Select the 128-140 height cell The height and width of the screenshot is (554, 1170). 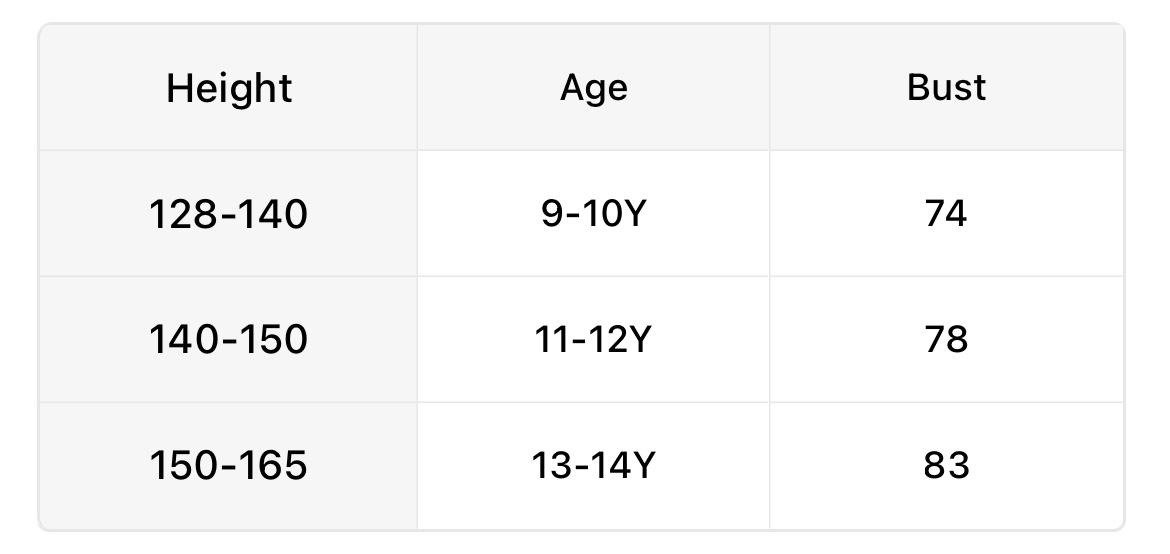[x=229, y=214]
